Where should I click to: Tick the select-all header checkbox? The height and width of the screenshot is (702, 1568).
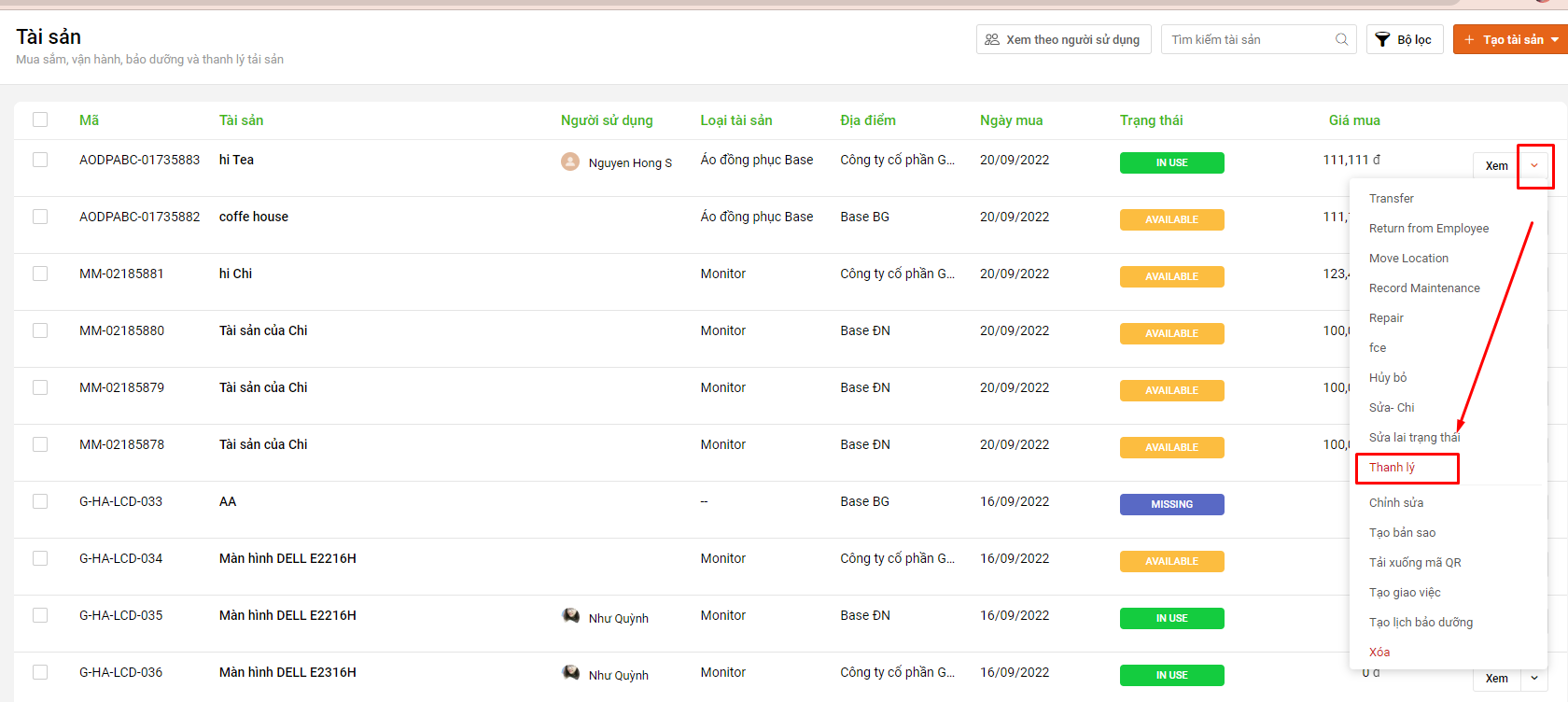coord(40,119)
